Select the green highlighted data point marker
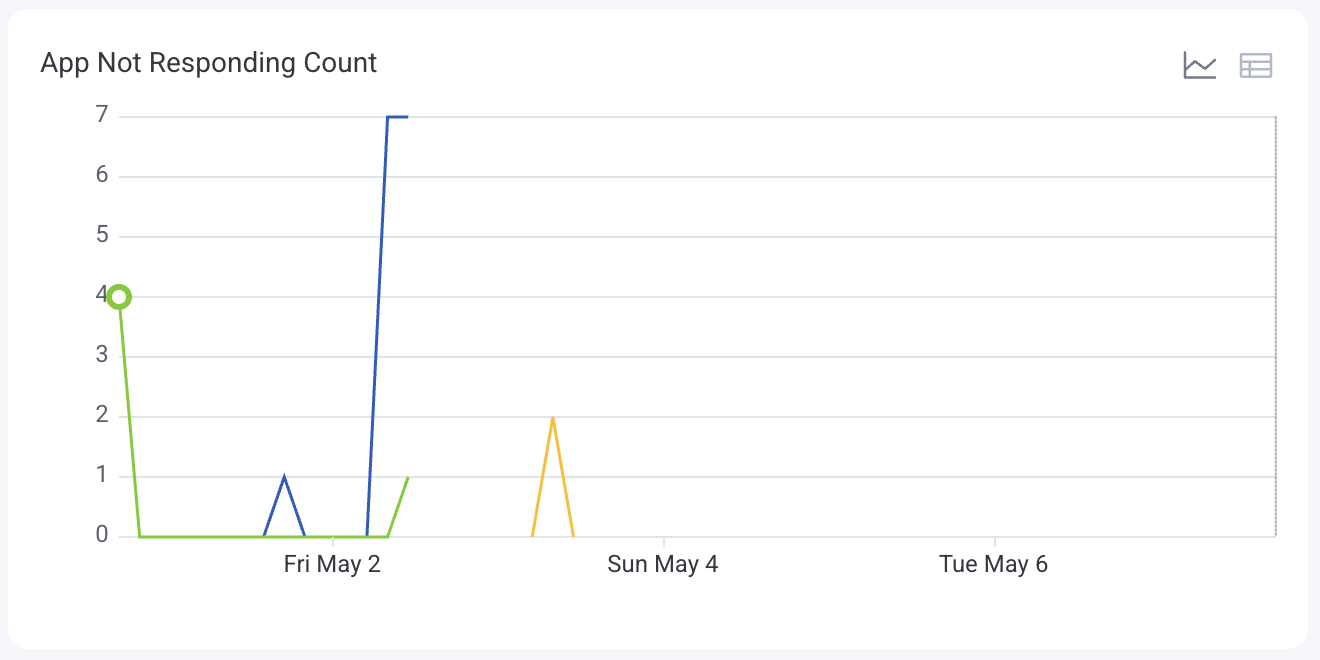The image size is (1320, 660). click(x=120, y=296)
